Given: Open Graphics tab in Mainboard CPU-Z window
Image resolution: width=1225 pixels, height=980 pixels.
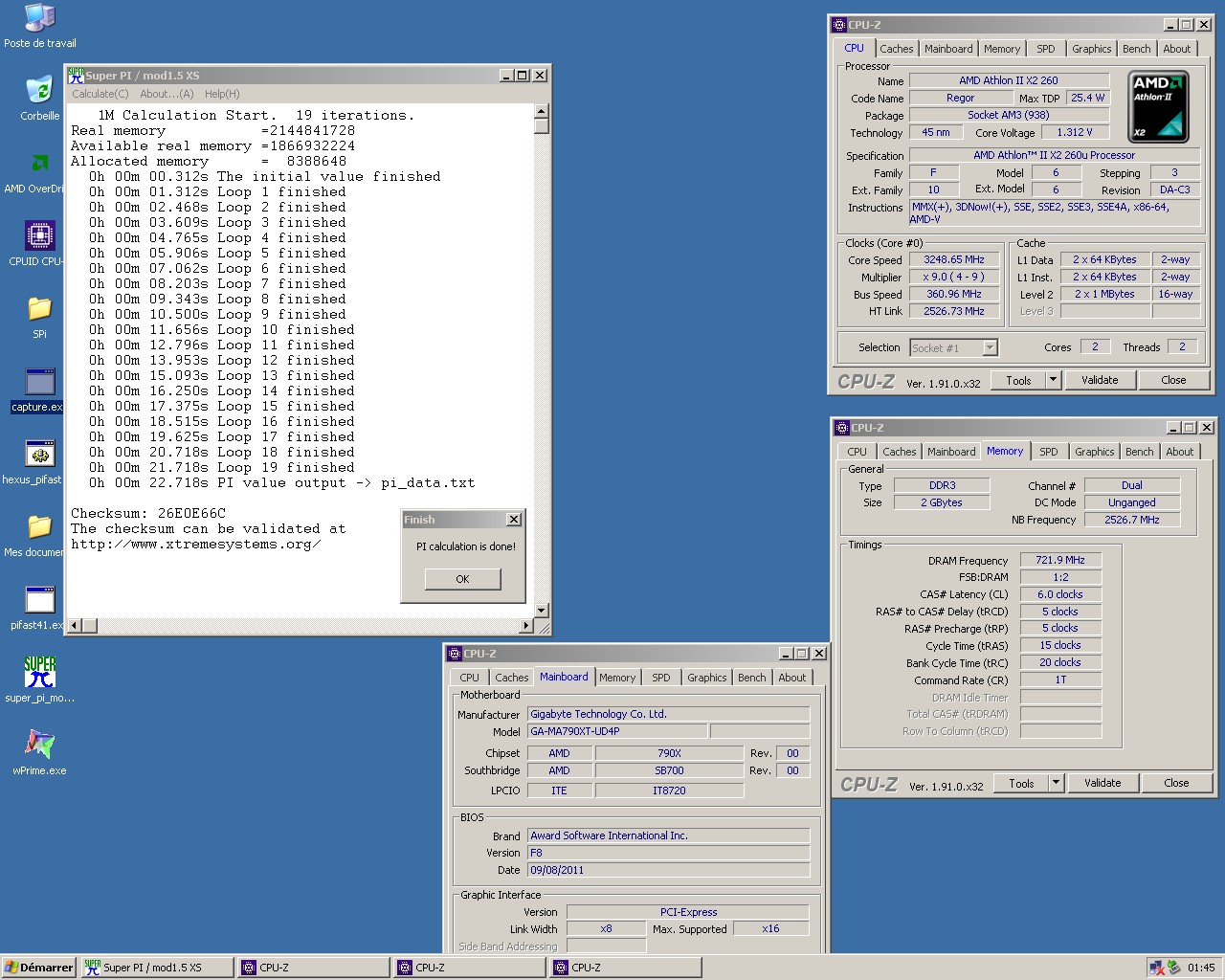Looking at the screenshot, I should tap(707, 678).
